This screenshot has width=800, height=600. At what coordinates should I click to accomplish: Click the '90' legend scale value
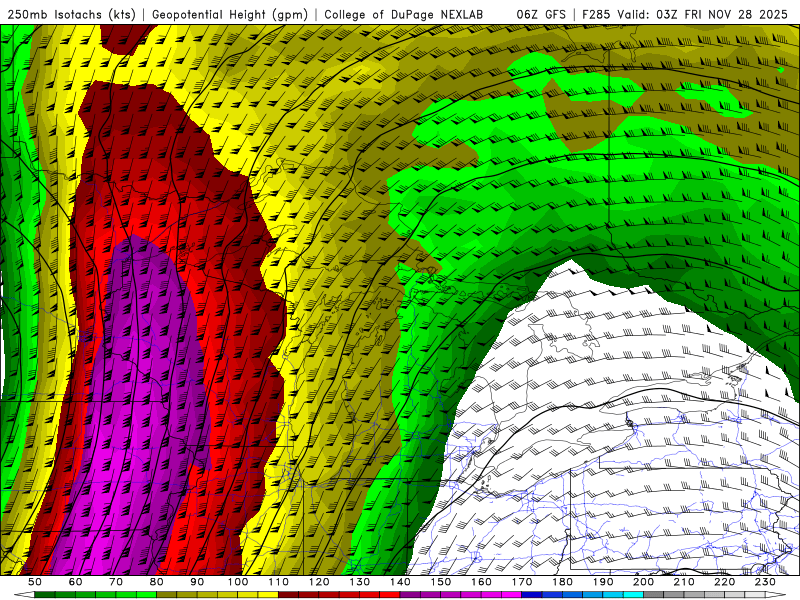click(197, 582)
